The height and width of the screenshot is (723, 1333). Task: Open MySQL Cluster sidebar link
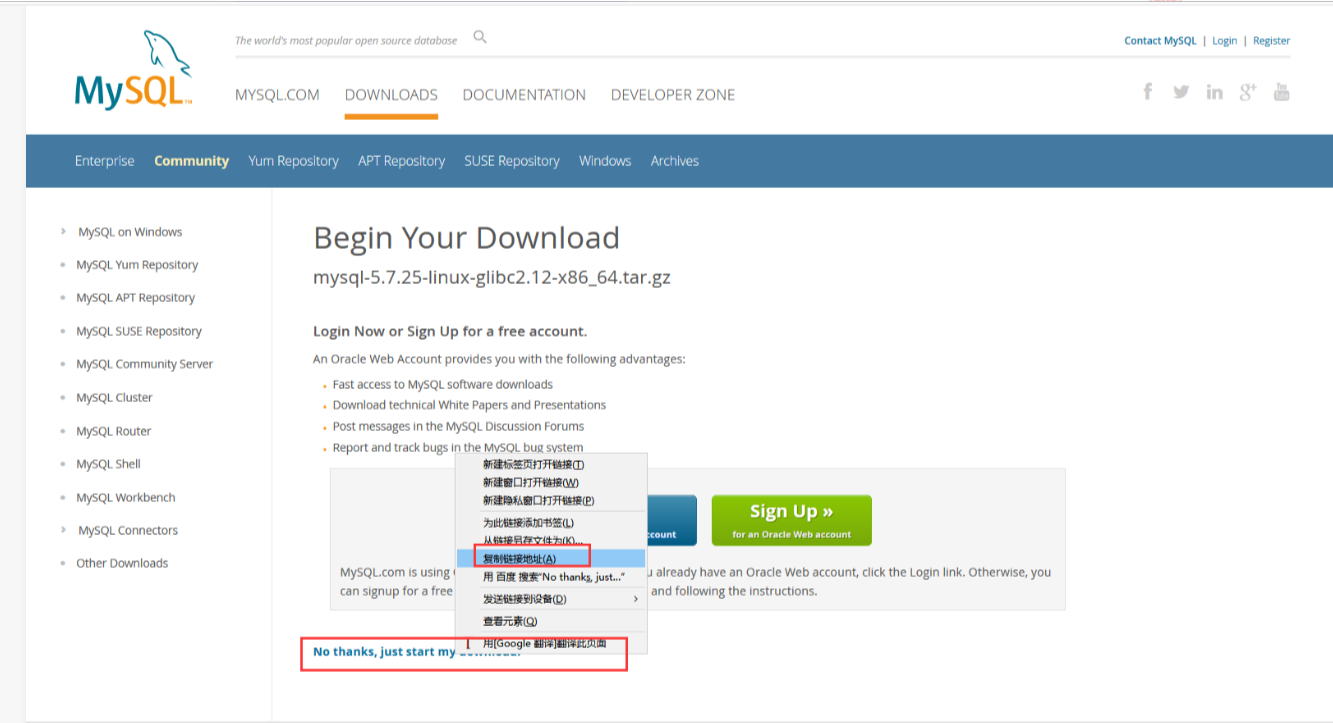coord(114,397)
